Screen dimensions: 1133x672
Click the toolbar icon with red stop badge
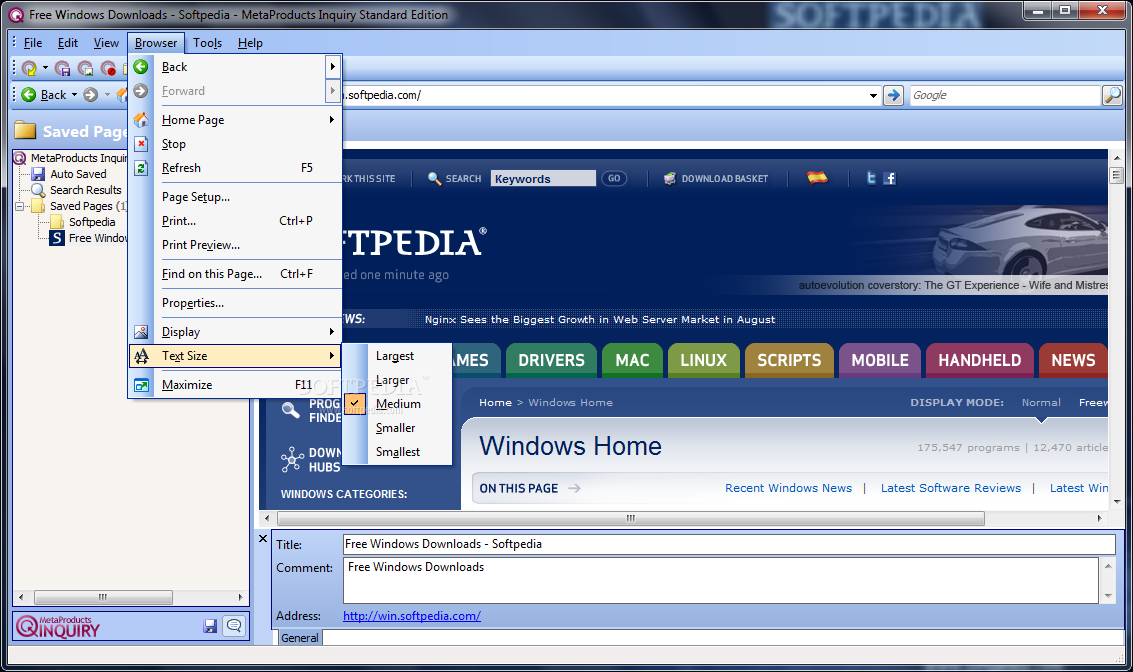pyautogui.click(x=108, y=68)
